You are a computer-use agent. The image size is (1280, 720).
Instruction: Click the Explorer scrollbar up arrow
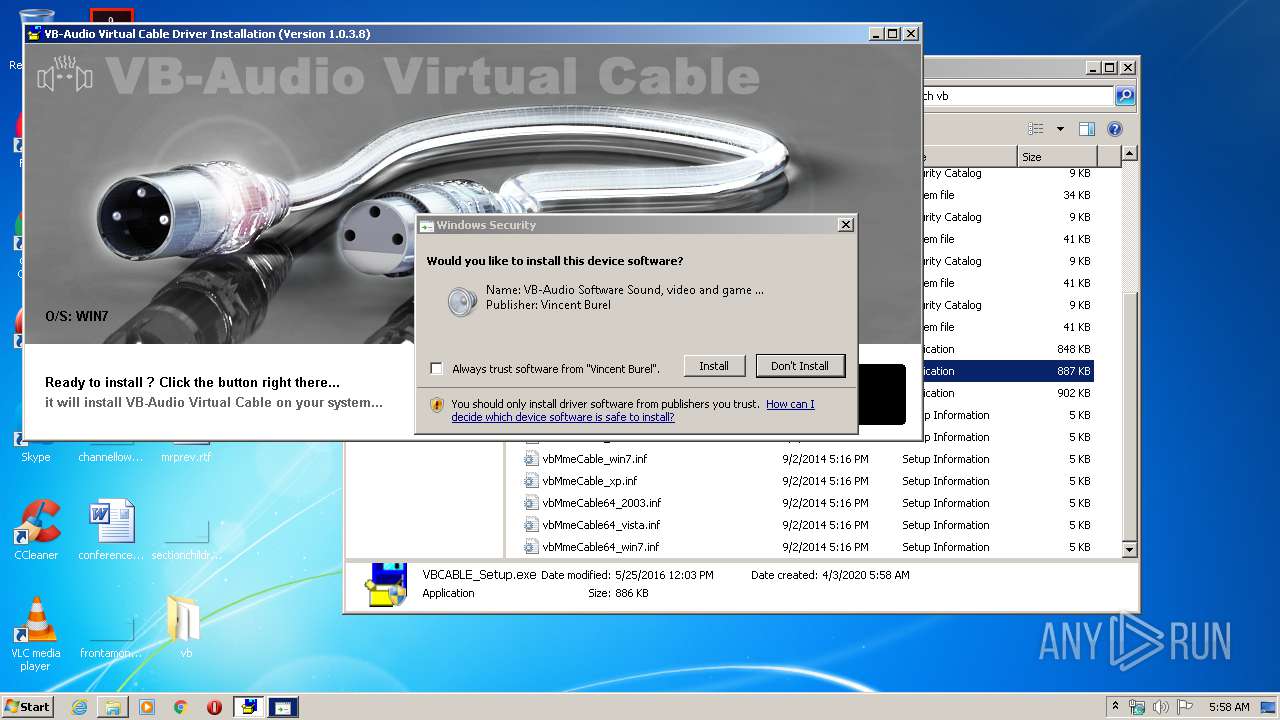pyautogui.click(x=1129, y=154)
